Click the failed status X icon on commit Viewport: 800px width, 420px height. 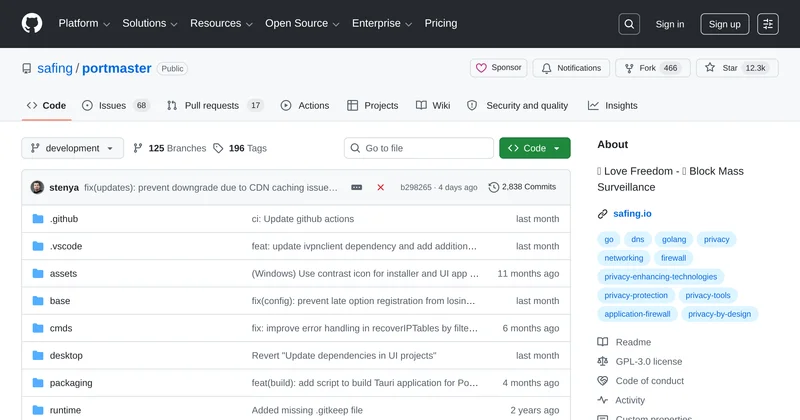tap(380, 187)
